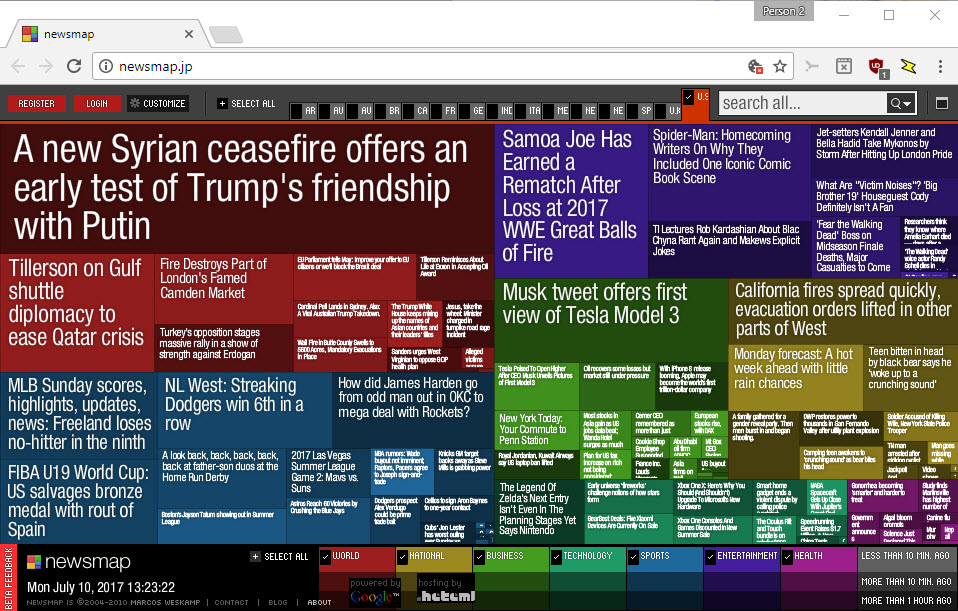The width and height of the screenshot is (958, 611).
Task: Open the uBlock Origin shield extension
Action: point(877,67)
